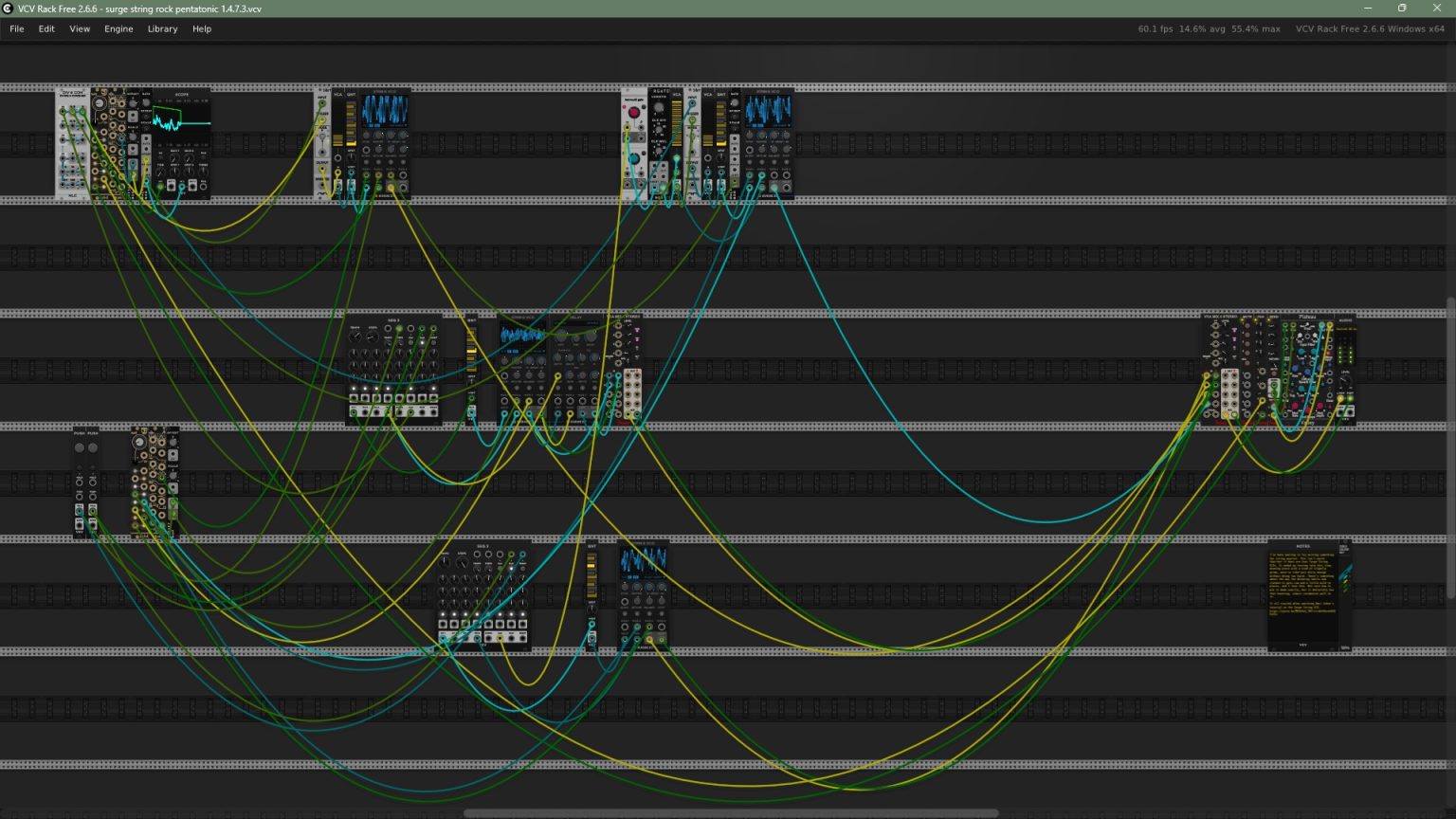
Task: Click the horizontal scrollbar at the bottom
Action: pyautogui.click(x=730, y=813)
